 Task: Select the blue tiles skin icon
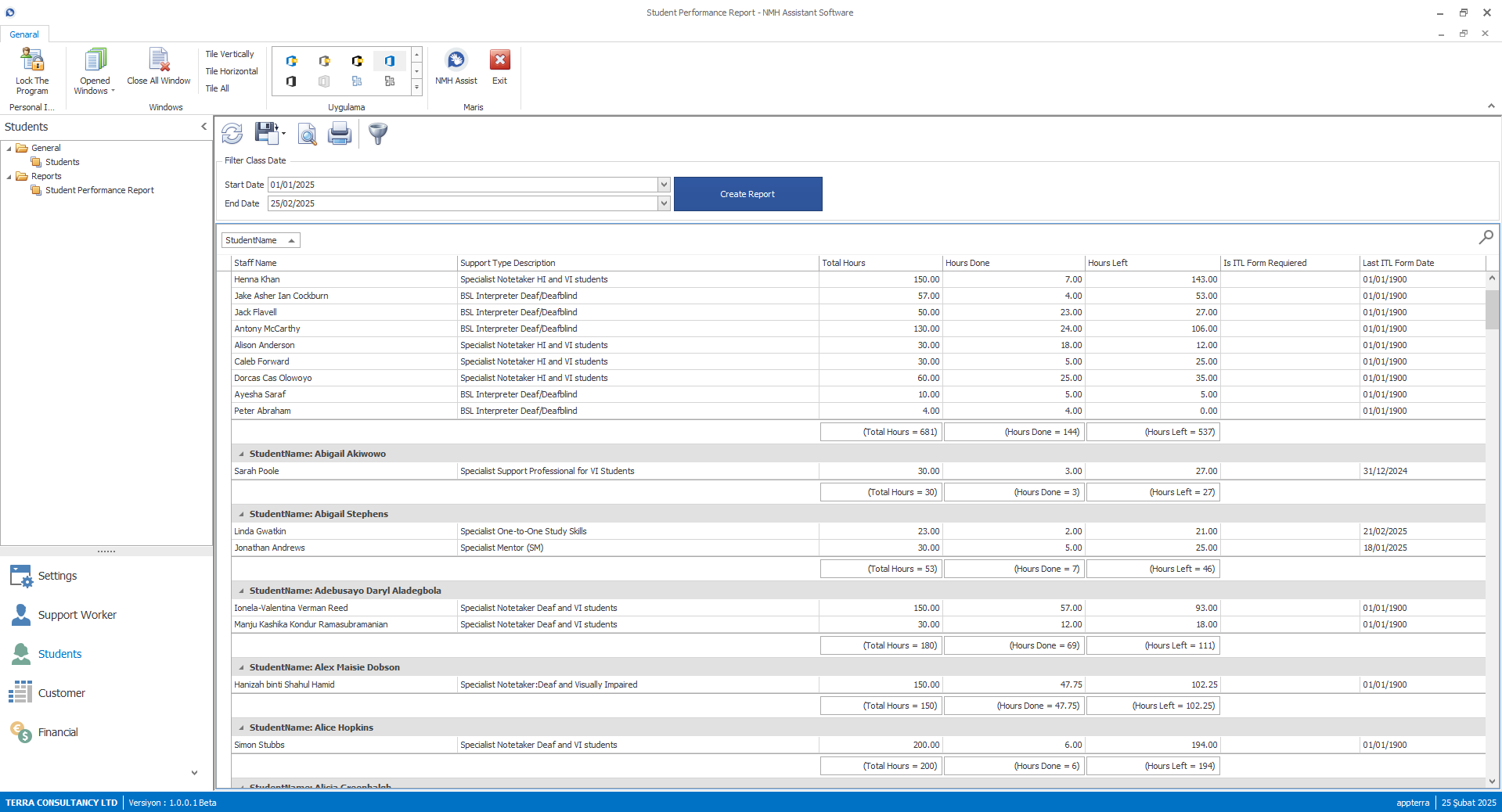pos(357,81)
